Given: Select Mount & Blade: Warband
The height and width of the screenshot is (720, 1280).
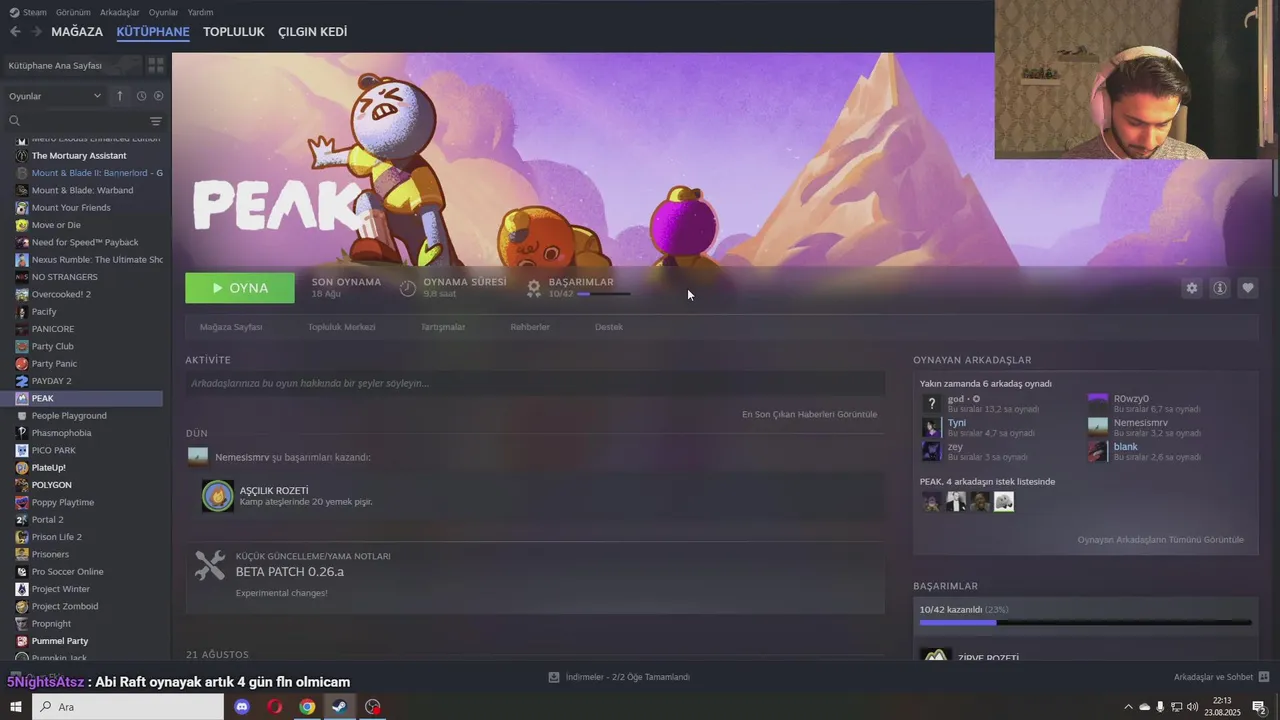Looking at the screenshot, I should click(82, 190).
